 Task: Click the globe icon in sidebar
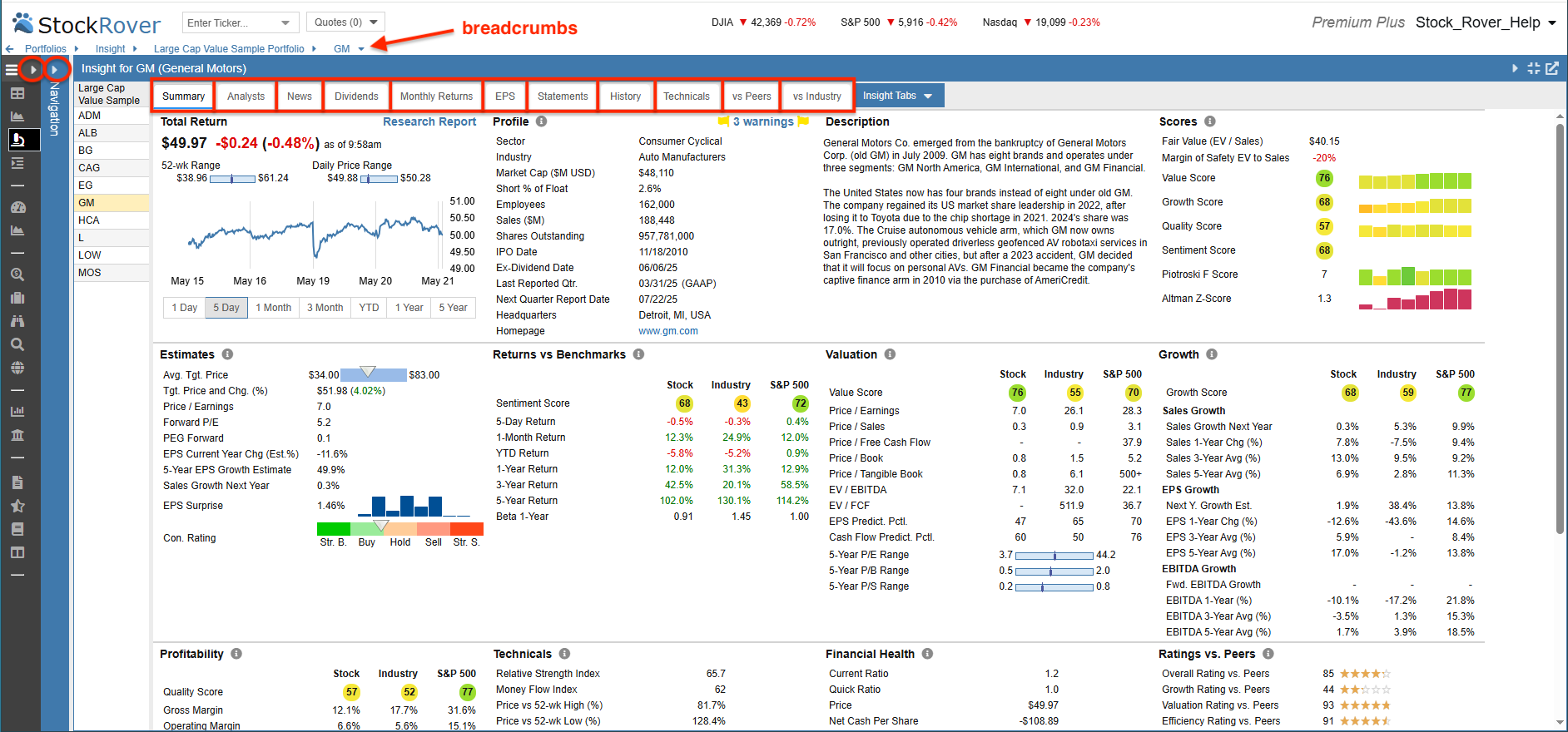click(17, 368)
